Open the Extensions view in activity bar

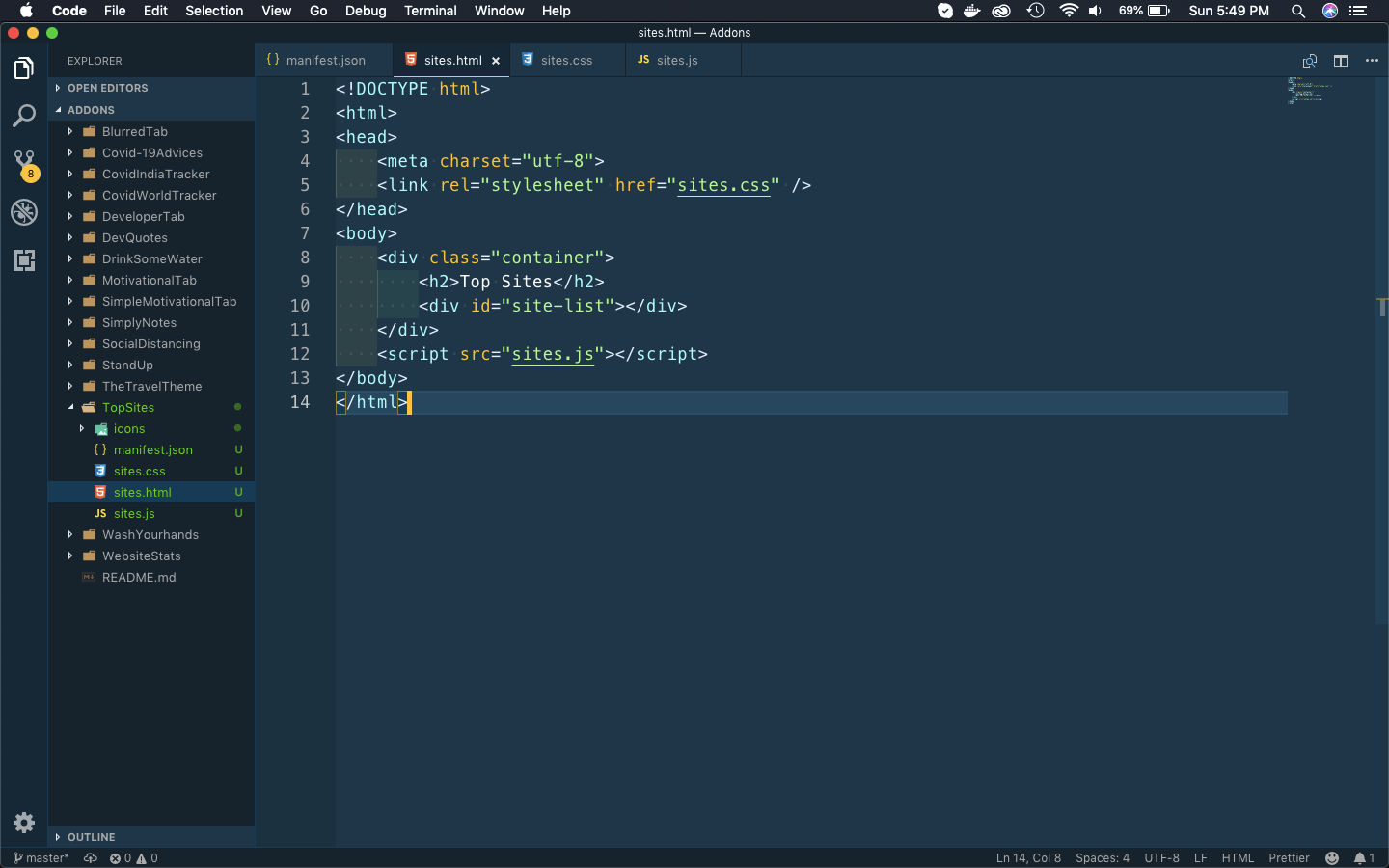click(24, 260)
